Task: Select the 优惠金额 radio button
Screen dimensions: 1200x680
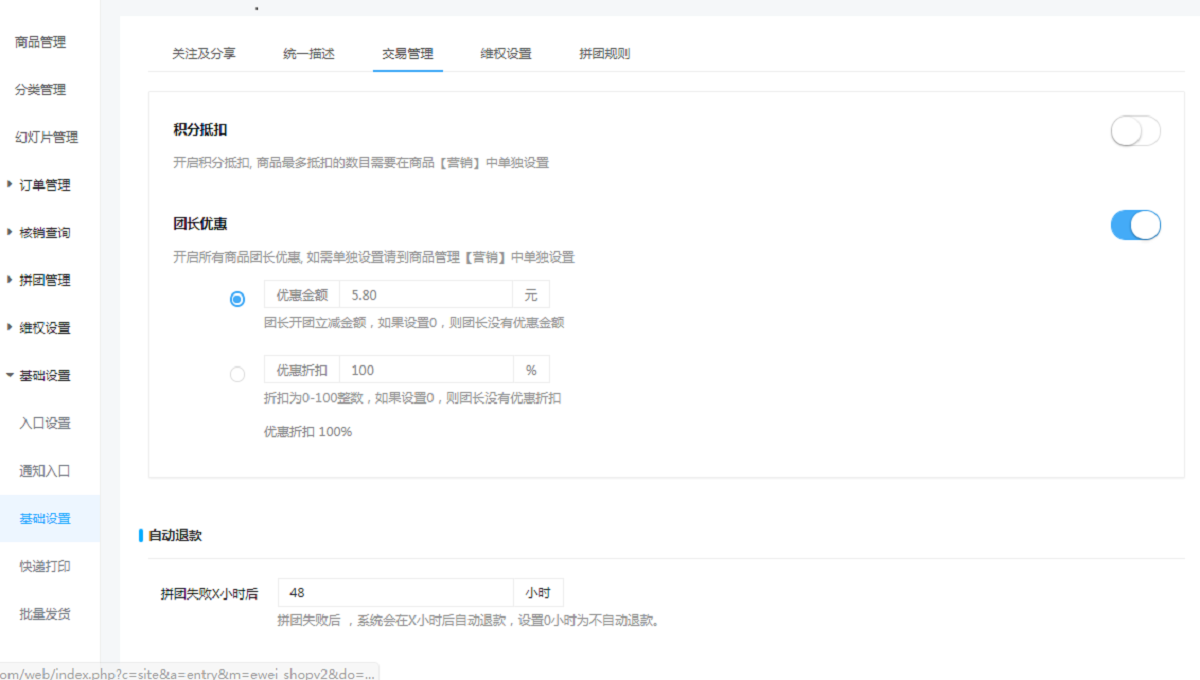Action: click(x=237, y=299)
